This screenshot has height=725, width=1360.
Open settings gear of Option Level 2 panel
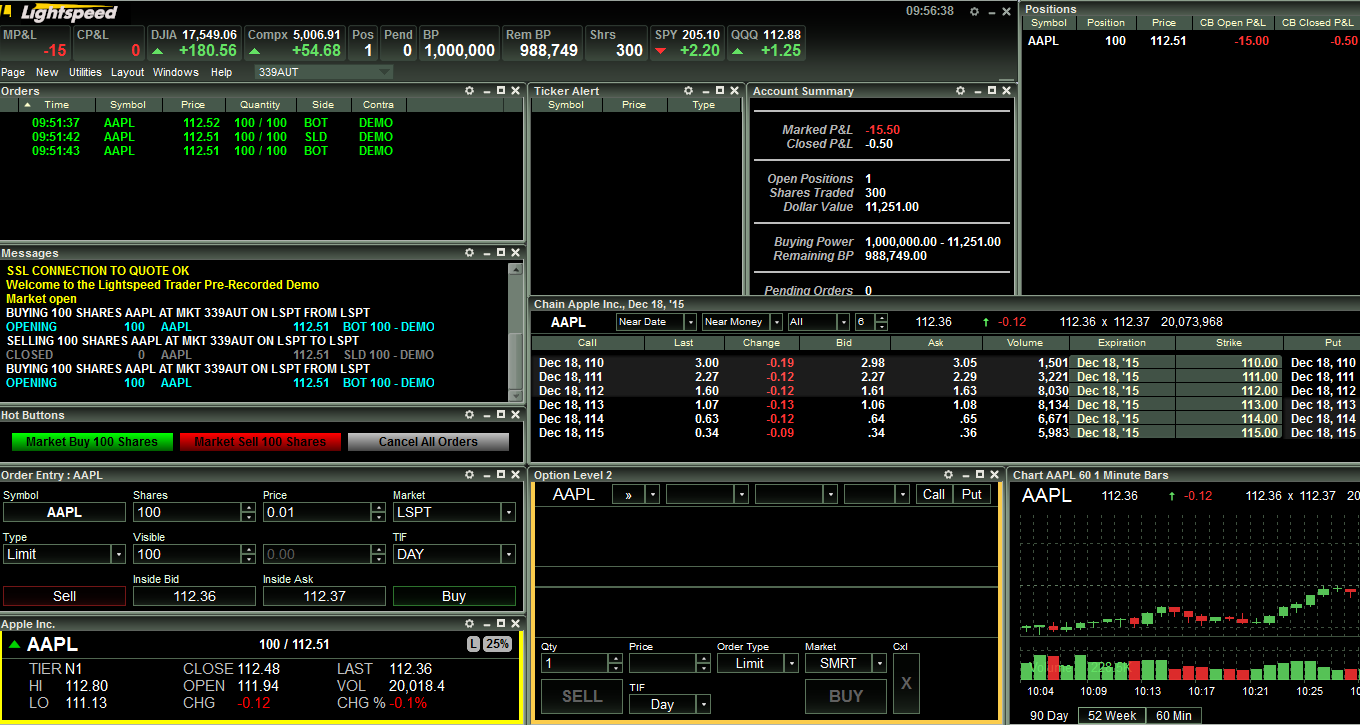click(x=948, y=475)
